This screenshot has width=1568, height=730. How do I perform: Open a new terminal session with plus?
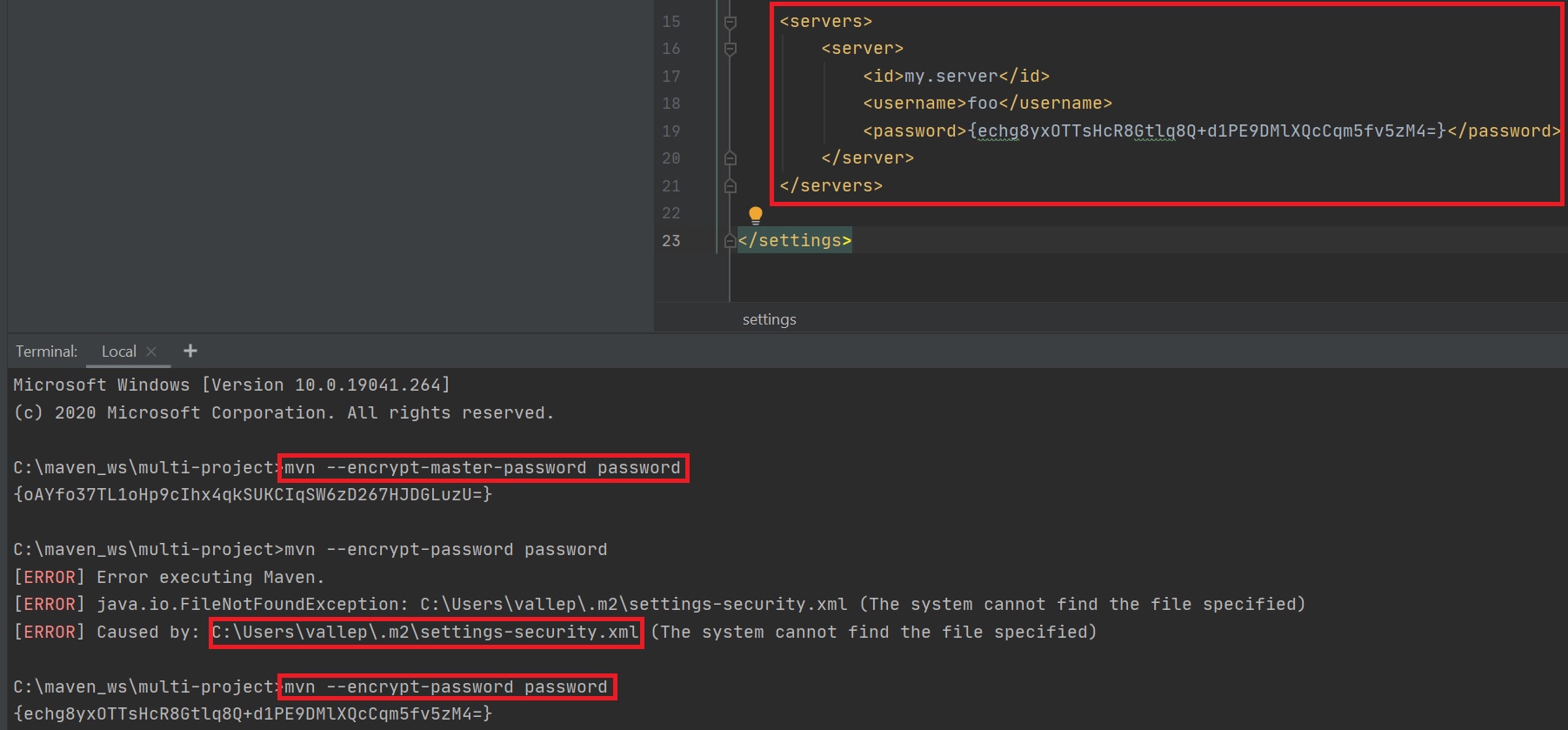point(190,351)
